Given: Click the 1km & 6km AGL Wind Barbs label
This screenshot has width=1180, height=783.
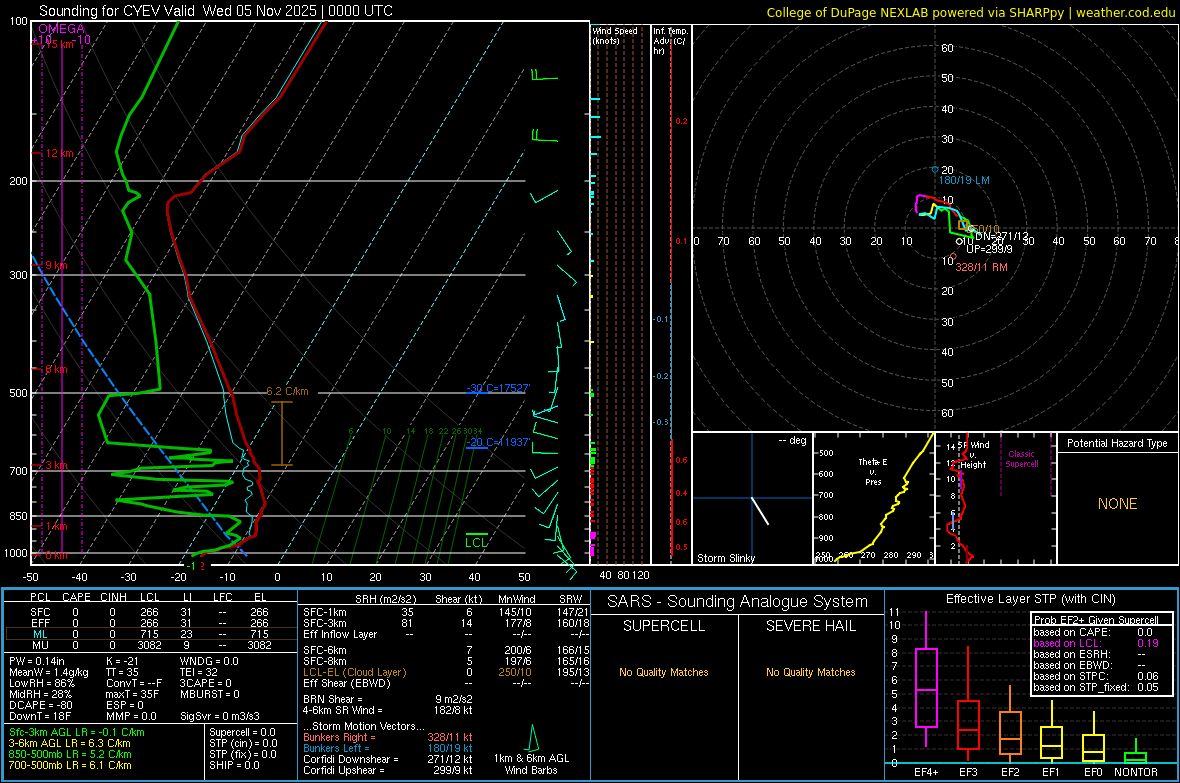Looking at the screenshot, I should tap(531, 764).
